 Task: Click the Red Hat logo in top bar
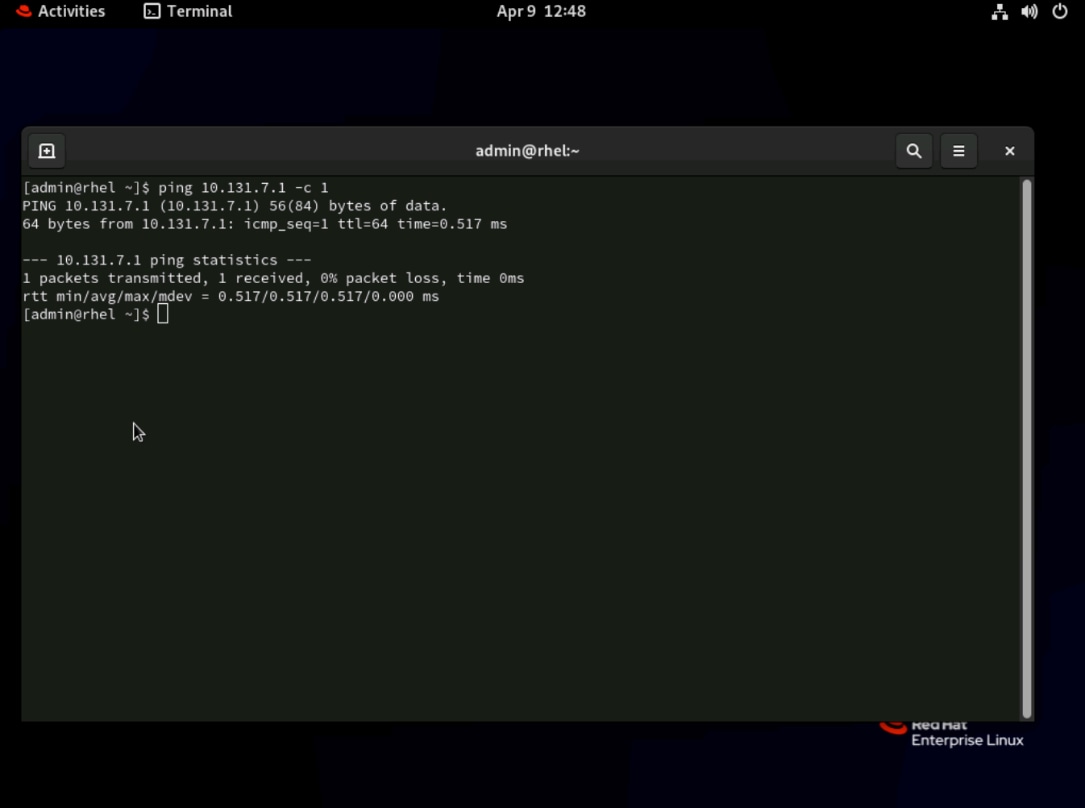(24, 11)
